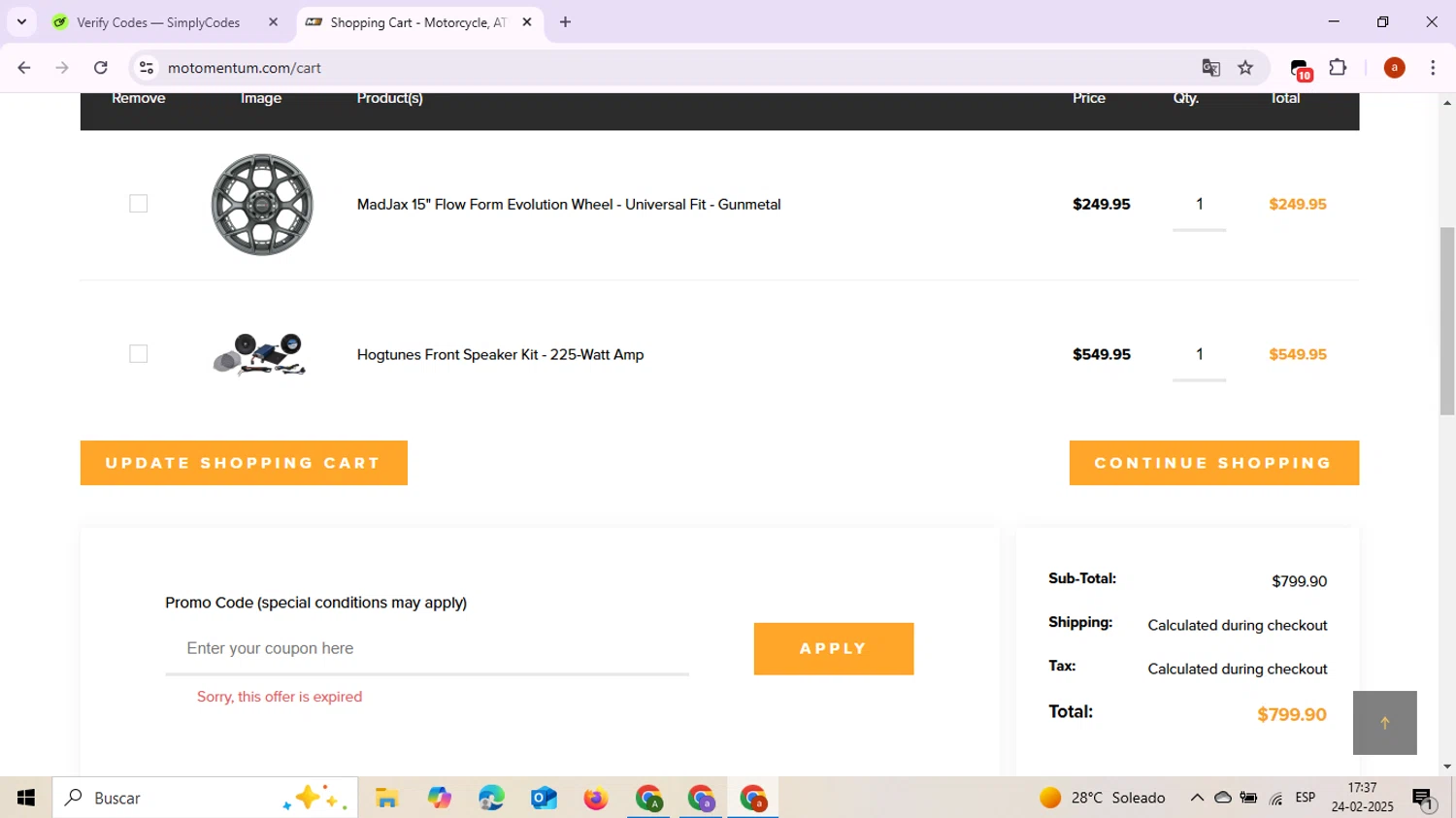
Task: Open the Chrome profile avatar
Action: pyautogui.click(x=1394, y=68)
